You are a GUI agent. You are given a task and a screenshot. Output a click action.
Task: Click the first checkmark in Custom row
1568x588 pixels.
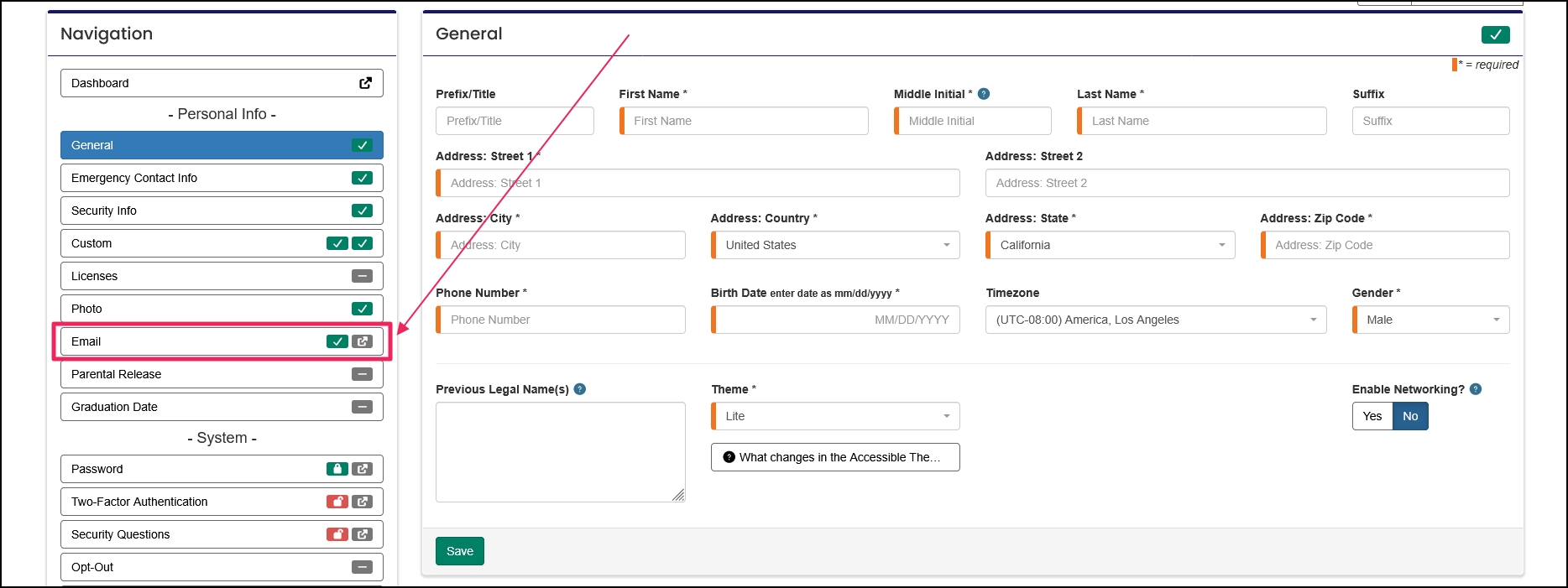[x=337, y=243]
